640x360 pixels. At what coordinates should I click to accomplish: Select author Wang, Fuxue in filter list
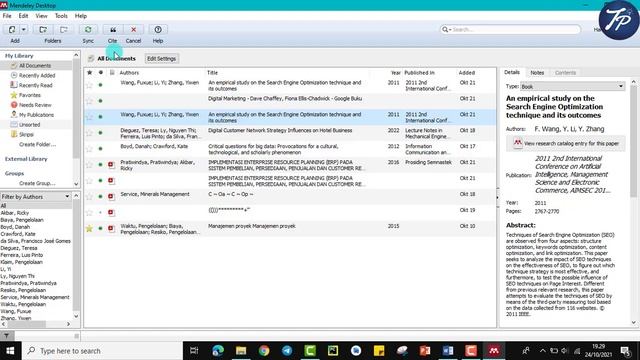click(16, 311)
